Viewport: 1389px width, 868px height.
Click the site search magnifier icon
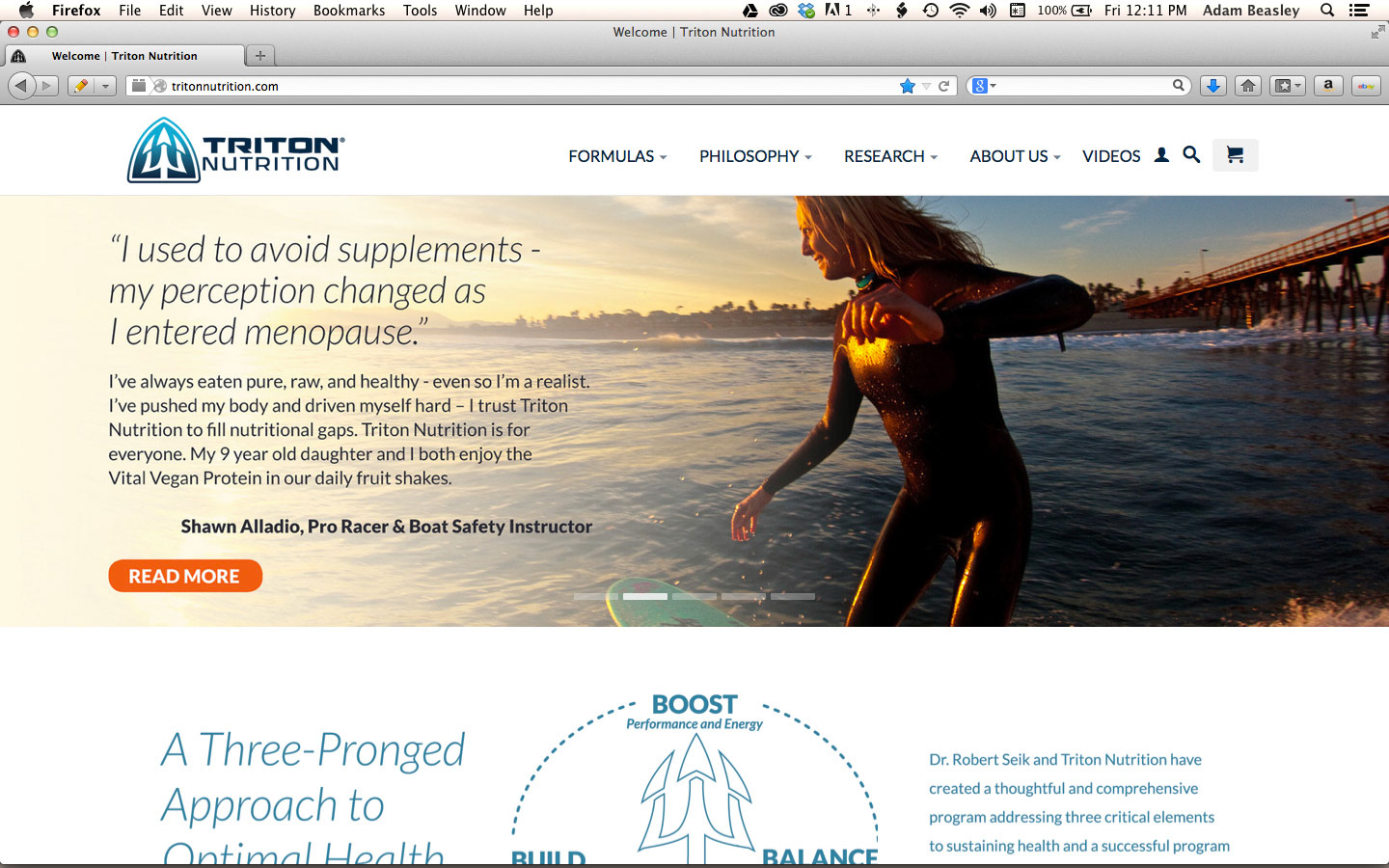click(1191, 154)
